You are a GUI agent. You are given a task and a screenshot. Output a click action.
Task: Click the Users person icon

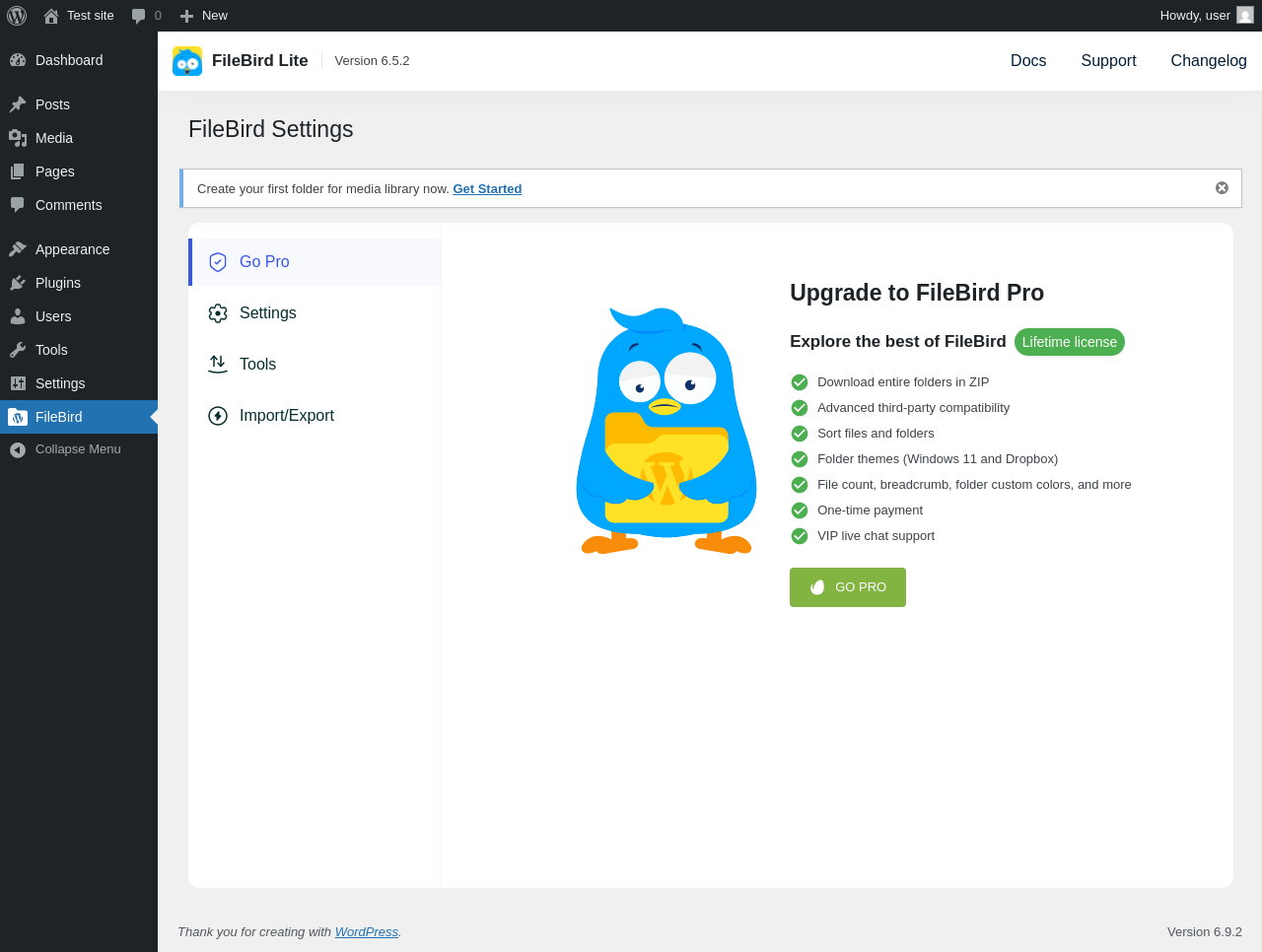[x=18, y=316]
